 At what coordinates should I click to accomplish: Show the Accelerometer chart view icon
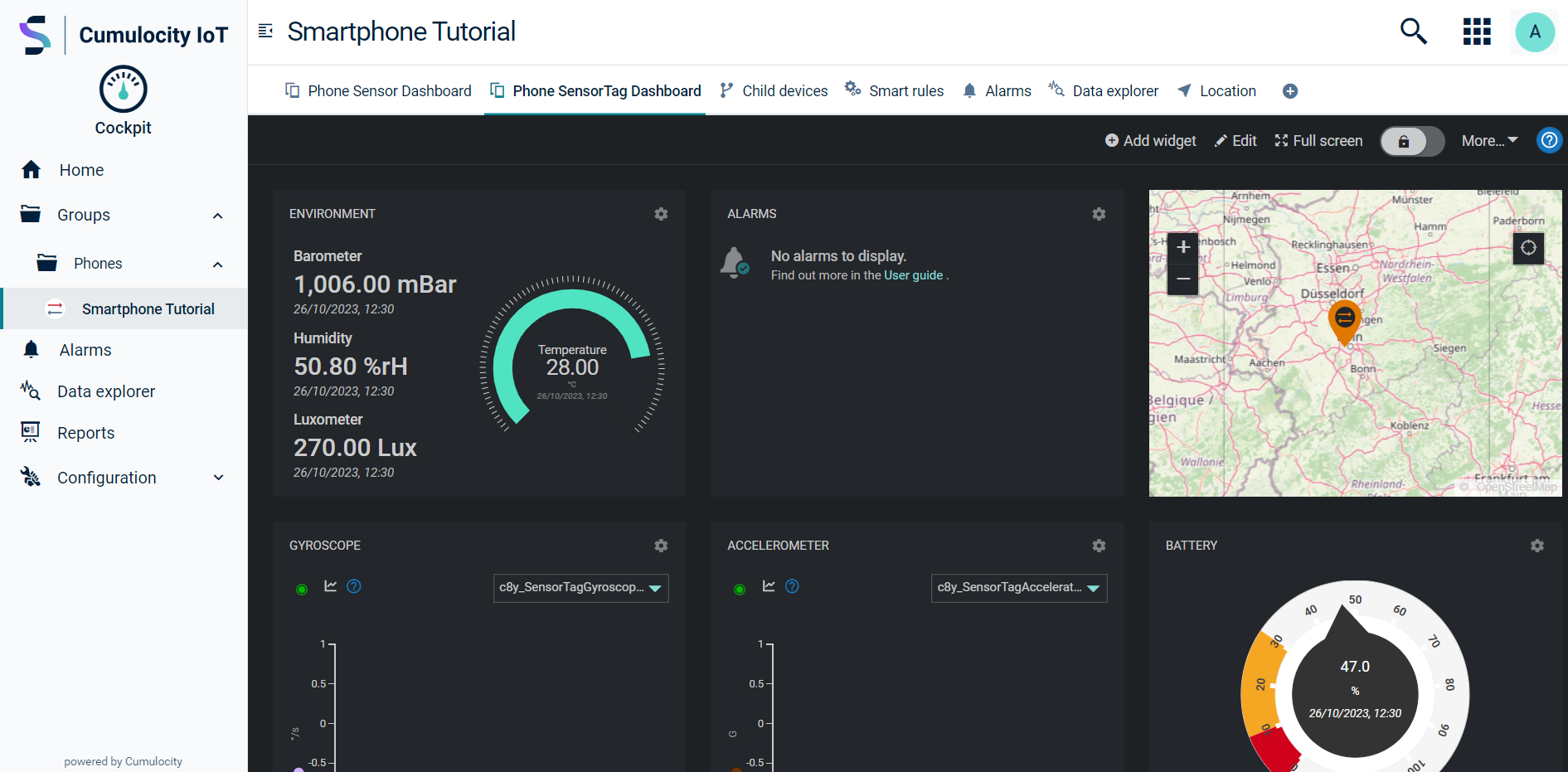coord(769,586)
